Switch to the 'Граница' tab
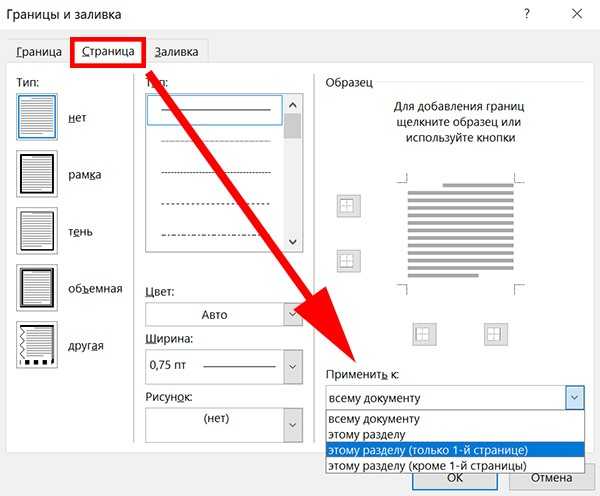The width and height of the screenshot is (600, 496). 39,52
